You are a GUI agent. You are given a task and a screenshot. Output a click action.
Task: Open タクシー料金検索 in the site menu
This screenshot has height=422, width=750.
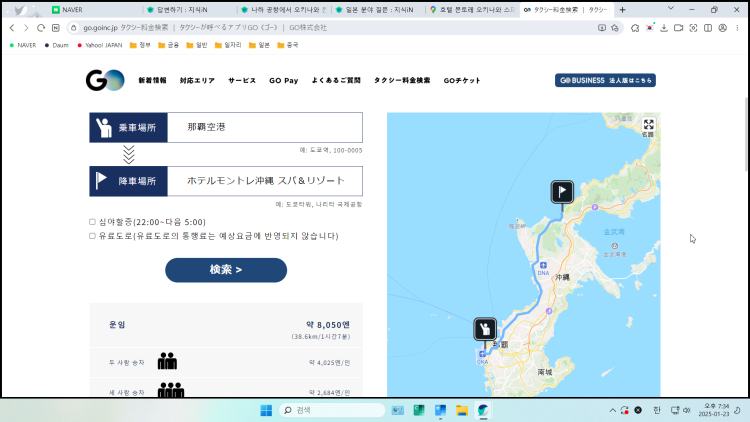coord(402,80)
